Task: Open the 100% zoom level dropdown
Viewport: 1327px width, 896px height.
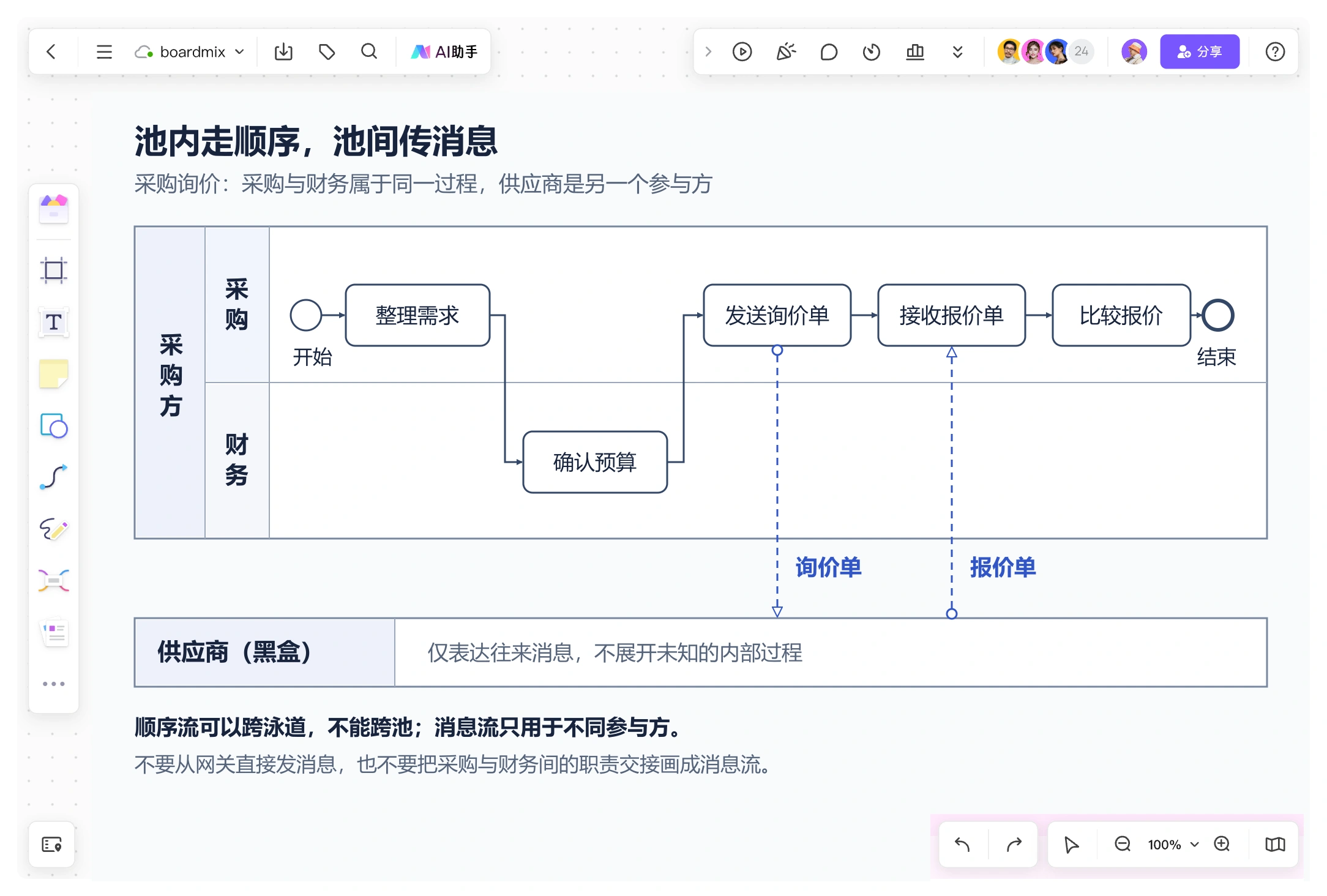Action: click(x=1173, y=845)
